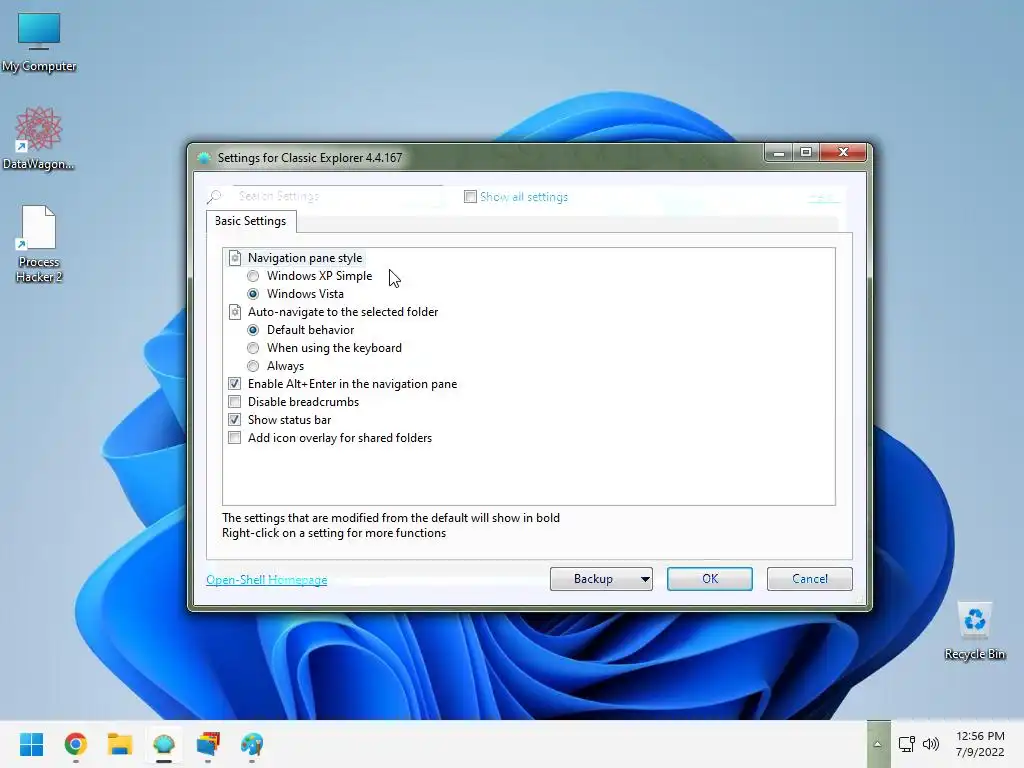Image resolution: width=1024 pixels, height=768 pixels.
Task: Toggle Disable breadcrumbs checkbox
Action: 234,402
